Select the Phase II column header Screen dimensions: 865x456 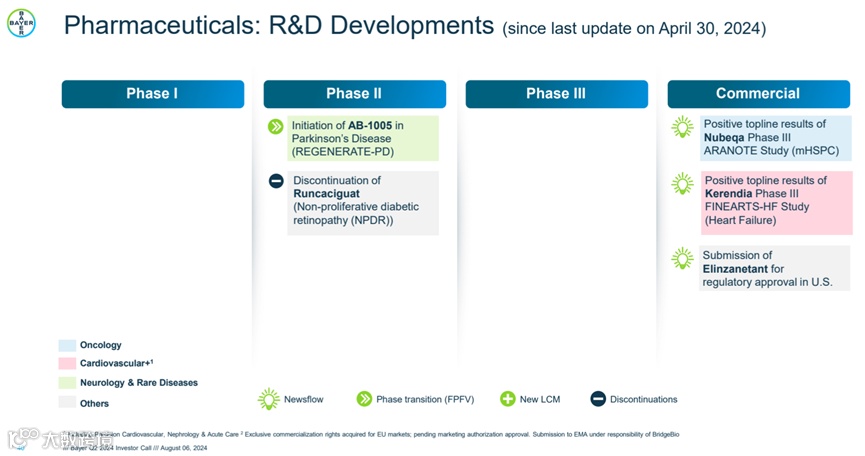coord(355,94)
